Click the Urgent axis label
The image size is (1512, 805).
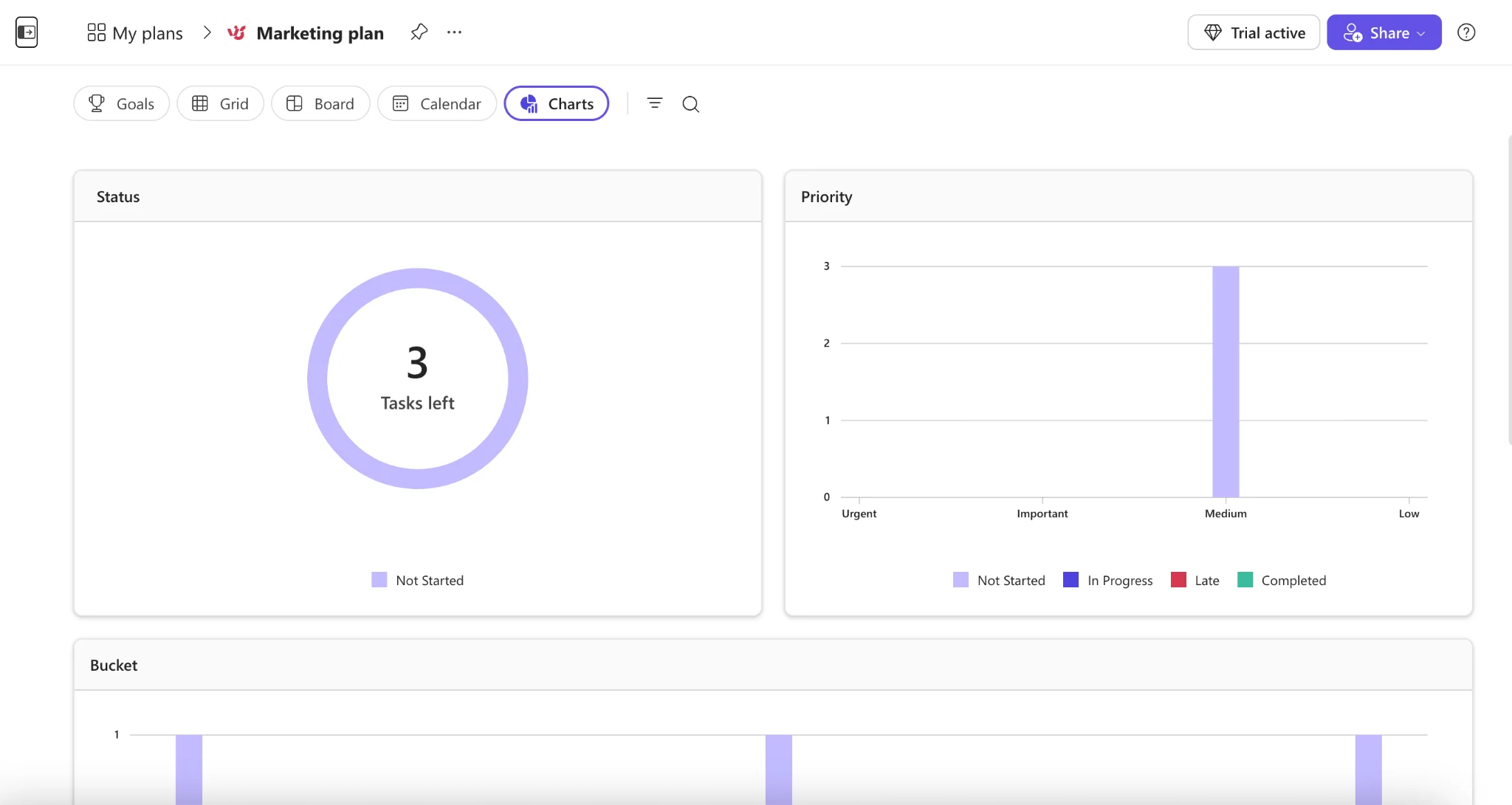click(x=859, y=514)
